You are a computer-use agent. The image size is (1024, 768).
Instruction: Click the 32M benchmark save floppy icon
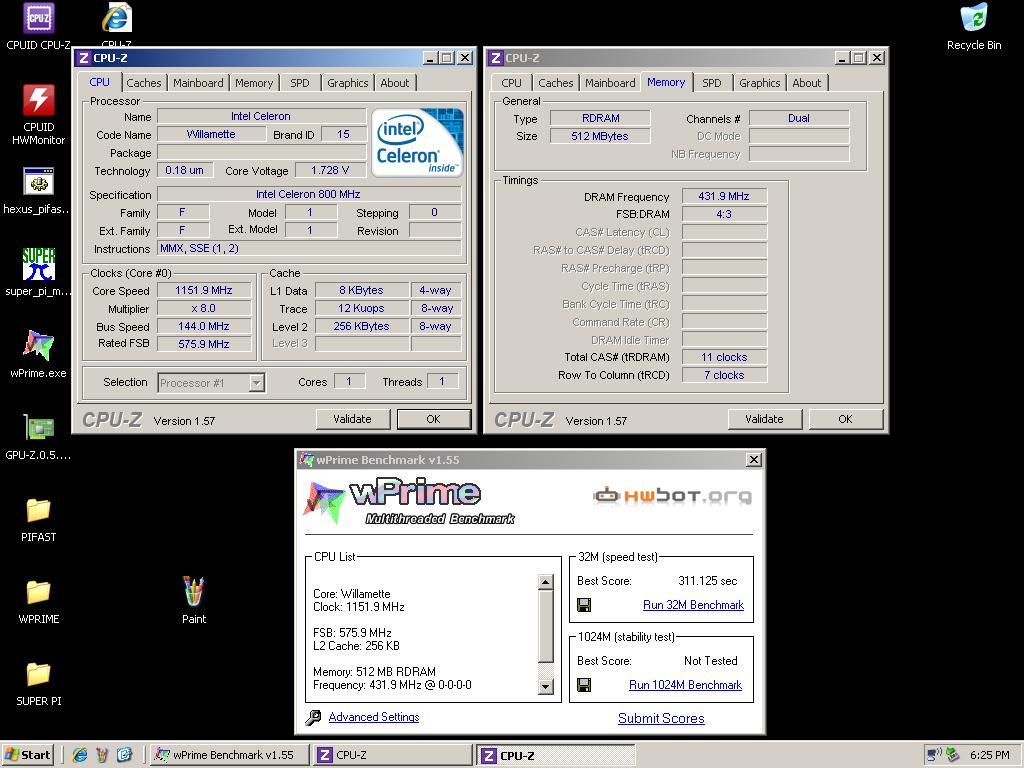coord(584,605)
